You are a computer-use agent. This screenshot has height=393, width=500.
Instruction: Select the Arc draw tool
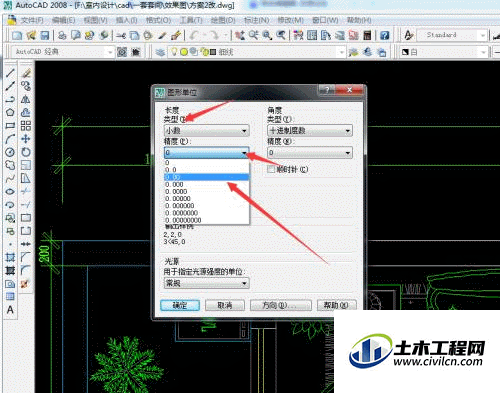pyautogui.click(x=10, y=139)
